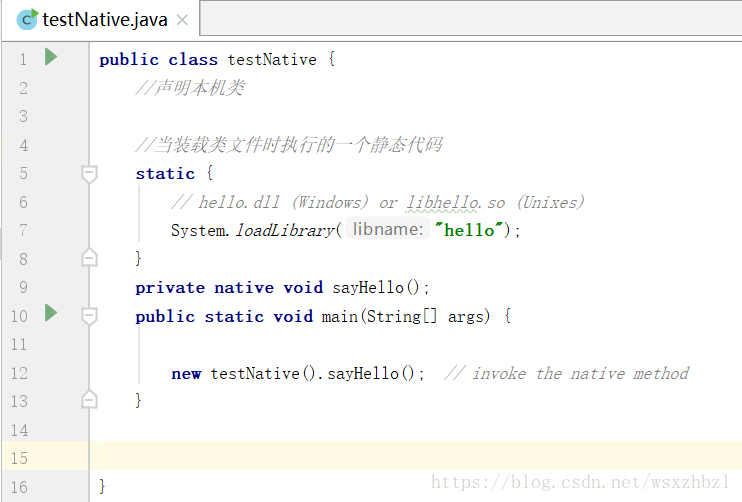
Task: Click 'class' keyword on line 1
Action: tap(193, 60)
